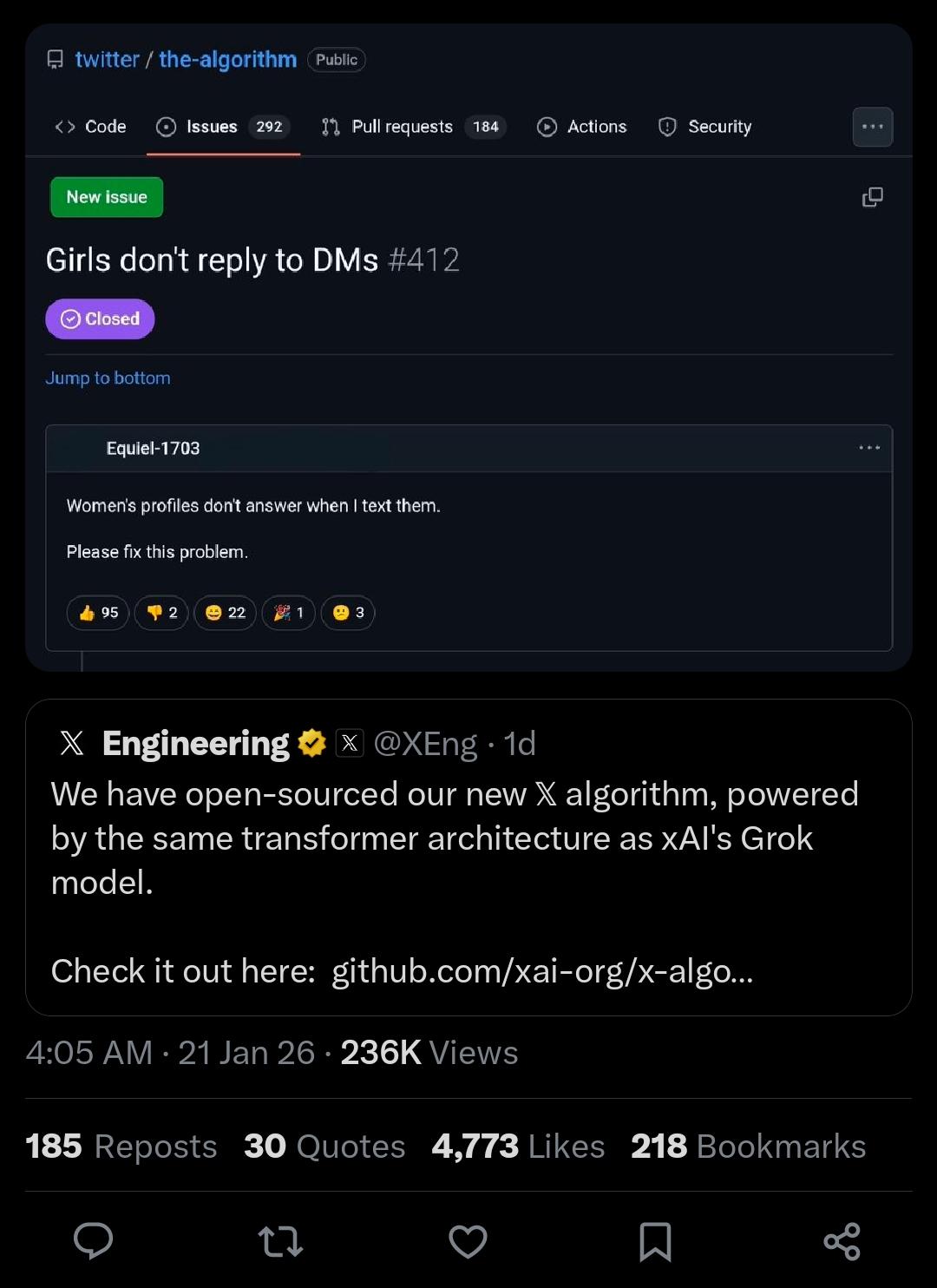Image resolution: width=937 pixels, height=1288 pixels.
Task: Toggle the laughing emoji 22 reaction
Action: tap(224, 613)
